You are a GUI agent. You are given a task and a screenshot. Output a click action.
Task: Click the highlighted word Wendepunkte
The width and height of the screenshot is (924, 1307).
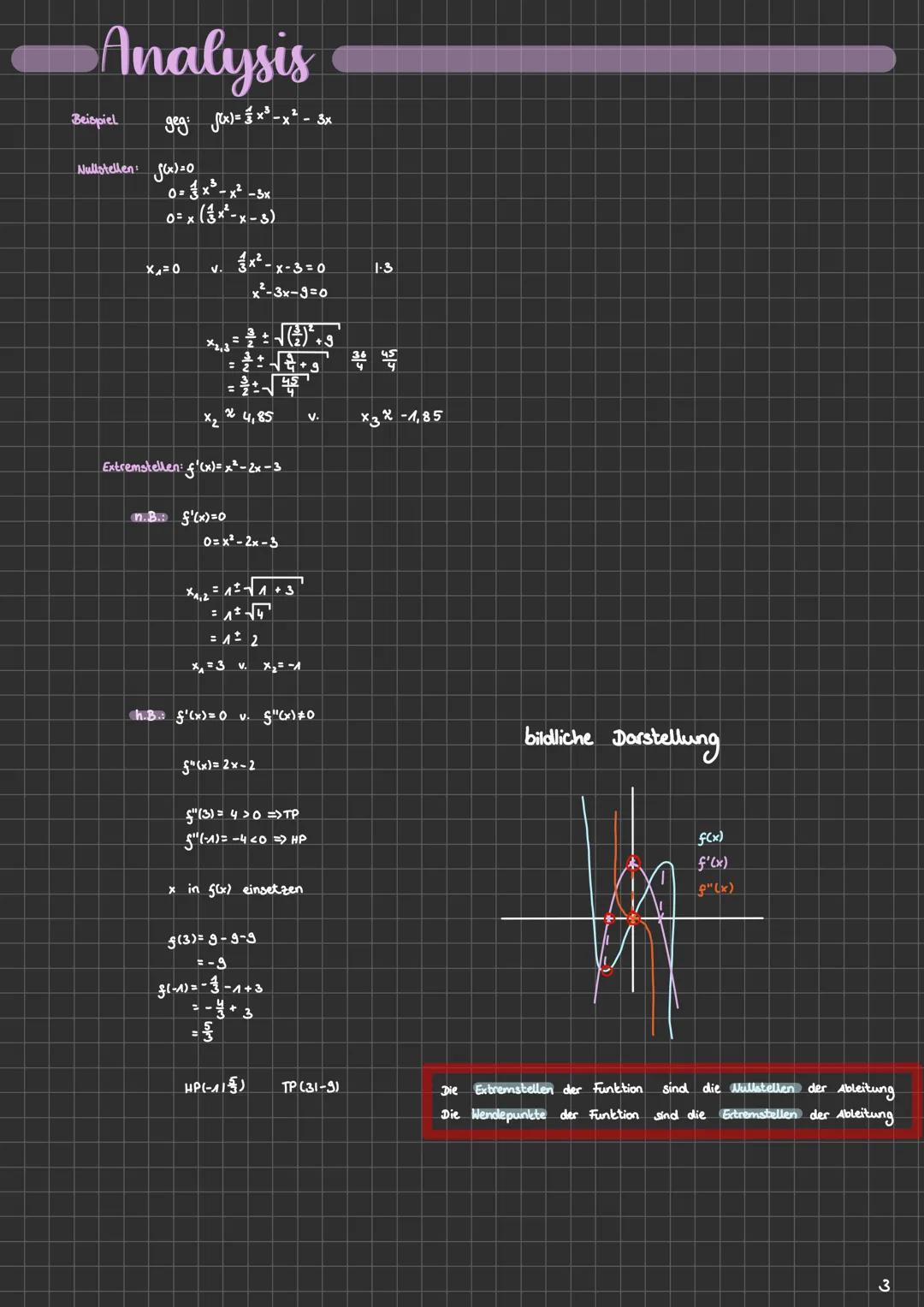click(509, 1114)
